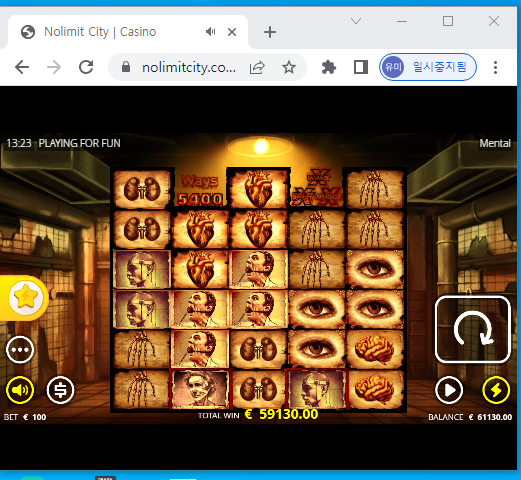The width and height of the screenshot is (521, 480).
Task: Start autoplay with the play icon
Action: point(449,390)
